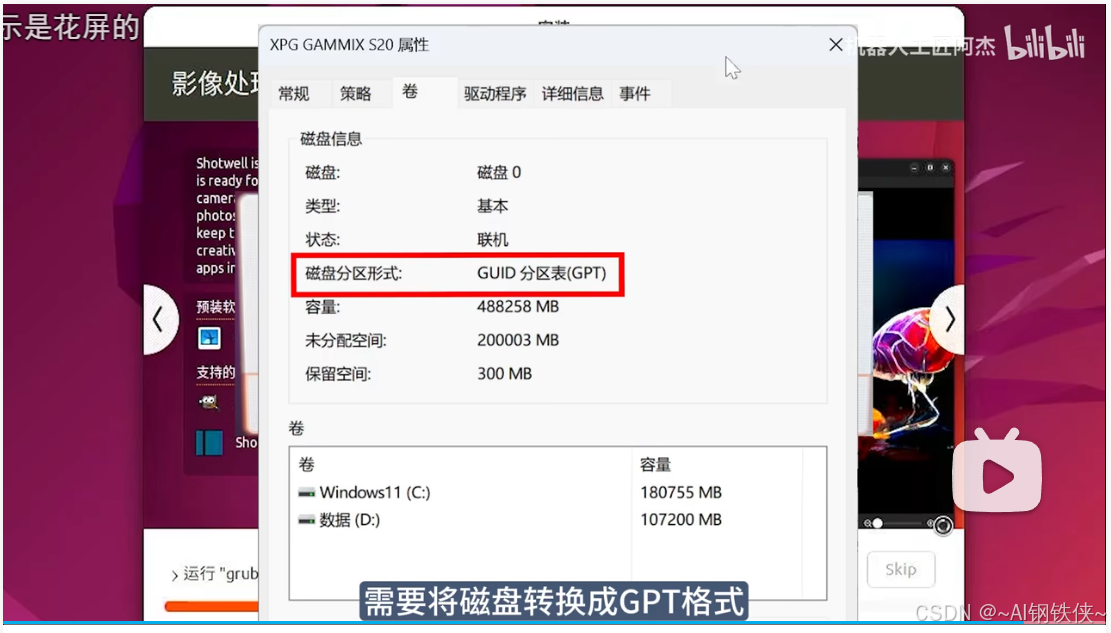1111x633 pixels.
Task: Click the Windows11 (C:) drive icon
Action: point(306,493)
